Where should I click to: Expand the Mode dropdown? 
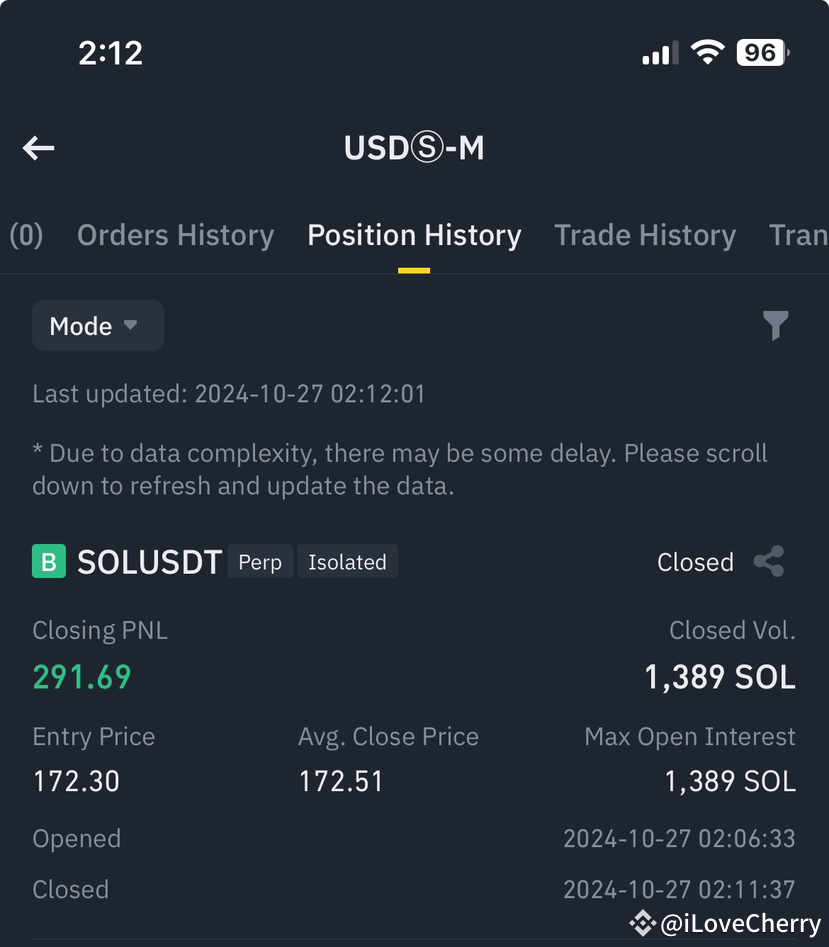coord(98,326)
